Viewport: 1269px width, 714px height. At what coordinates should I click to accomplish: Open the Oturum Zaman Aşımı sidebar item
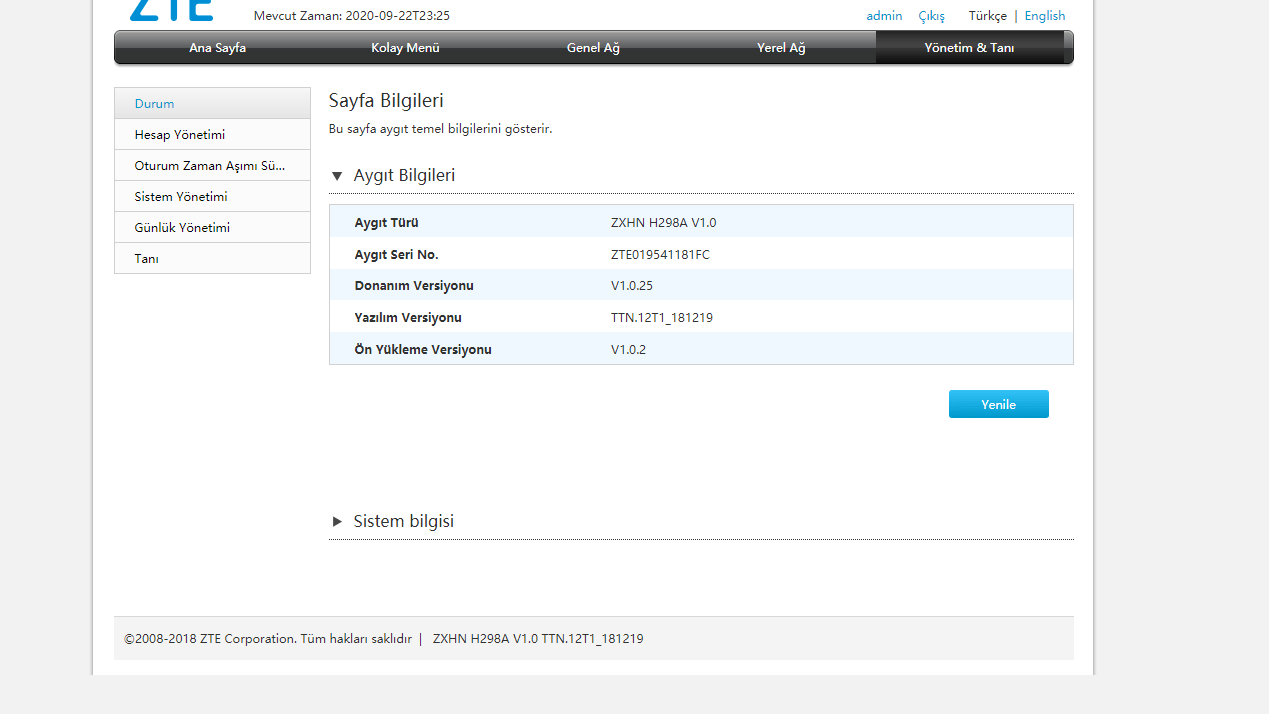(x=212, y=165)
